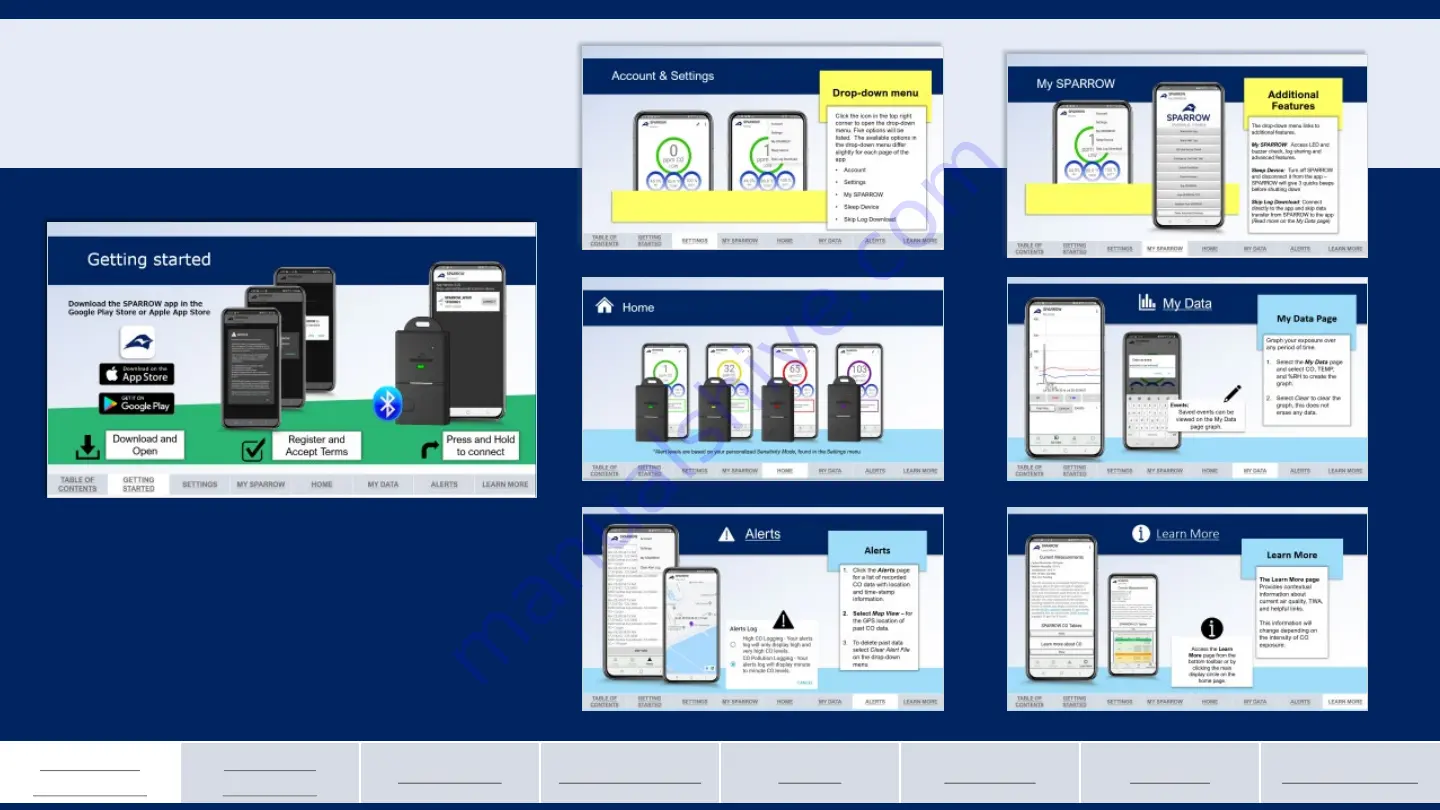Click the large black info circle icon
The height and width of the screenshot is (810, 1440).
(1211, 628)
